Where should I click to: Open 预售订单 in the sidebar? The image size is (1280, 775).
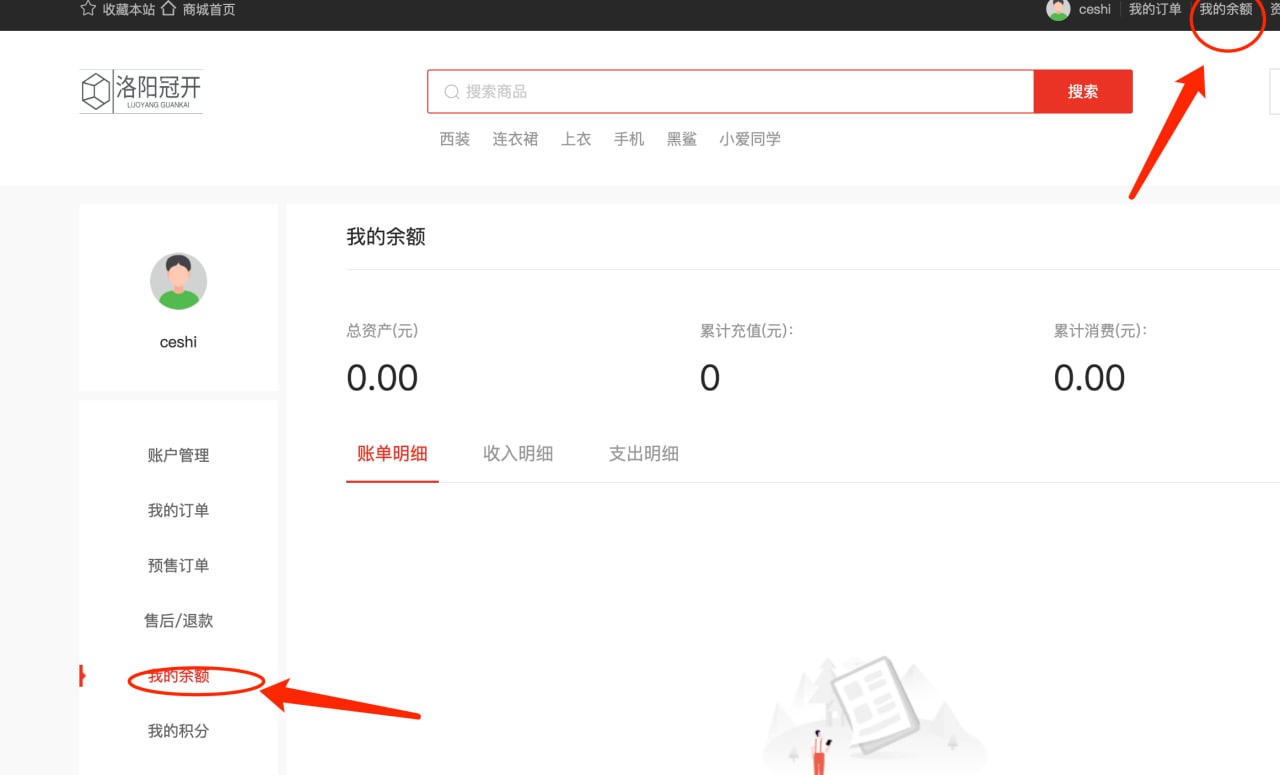(179, 565)
